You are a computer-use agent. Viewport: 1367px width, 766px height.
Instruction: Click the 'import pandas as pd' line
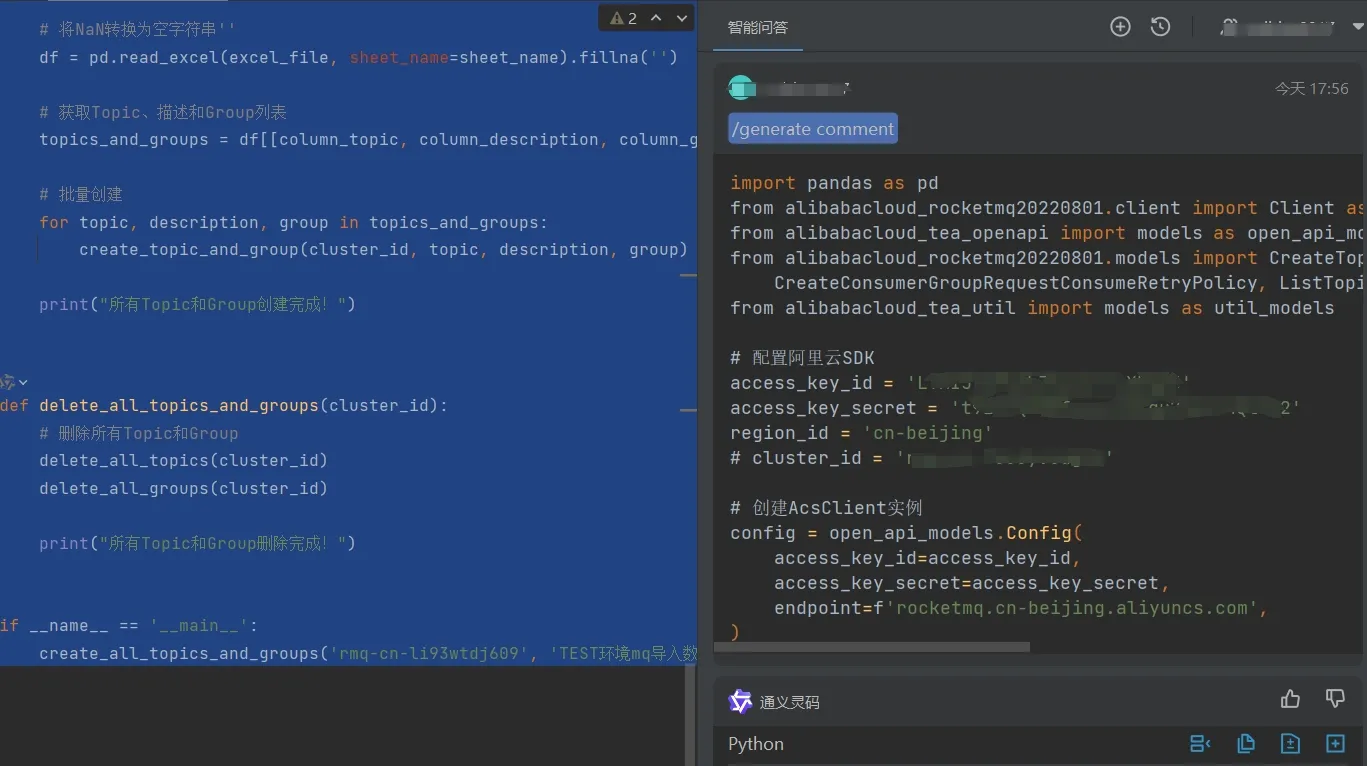(834, 183)
